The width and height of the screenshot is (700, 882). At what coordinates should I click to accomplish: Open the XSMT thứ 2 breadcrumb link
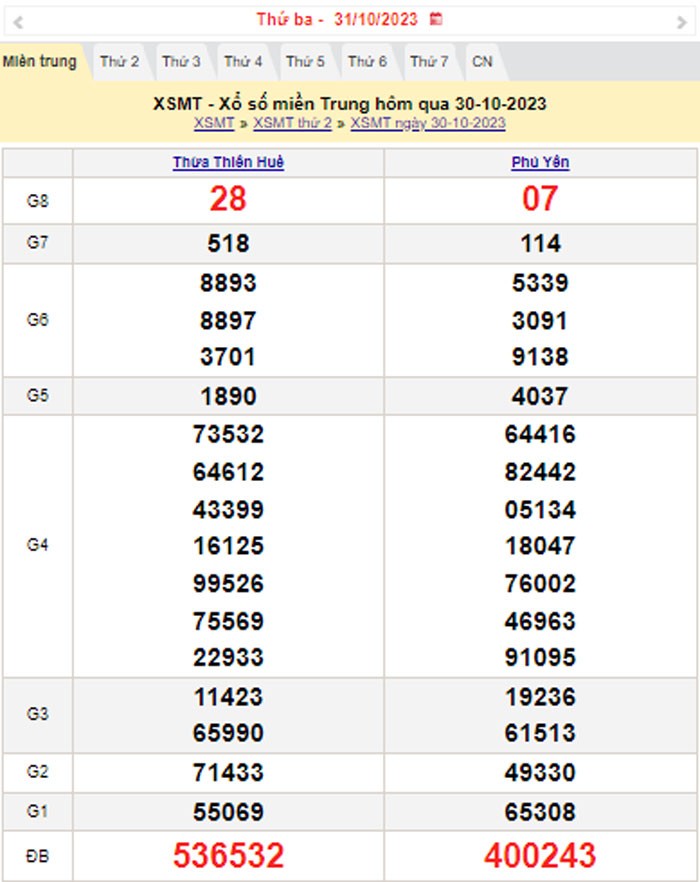[x=292, y=123]
